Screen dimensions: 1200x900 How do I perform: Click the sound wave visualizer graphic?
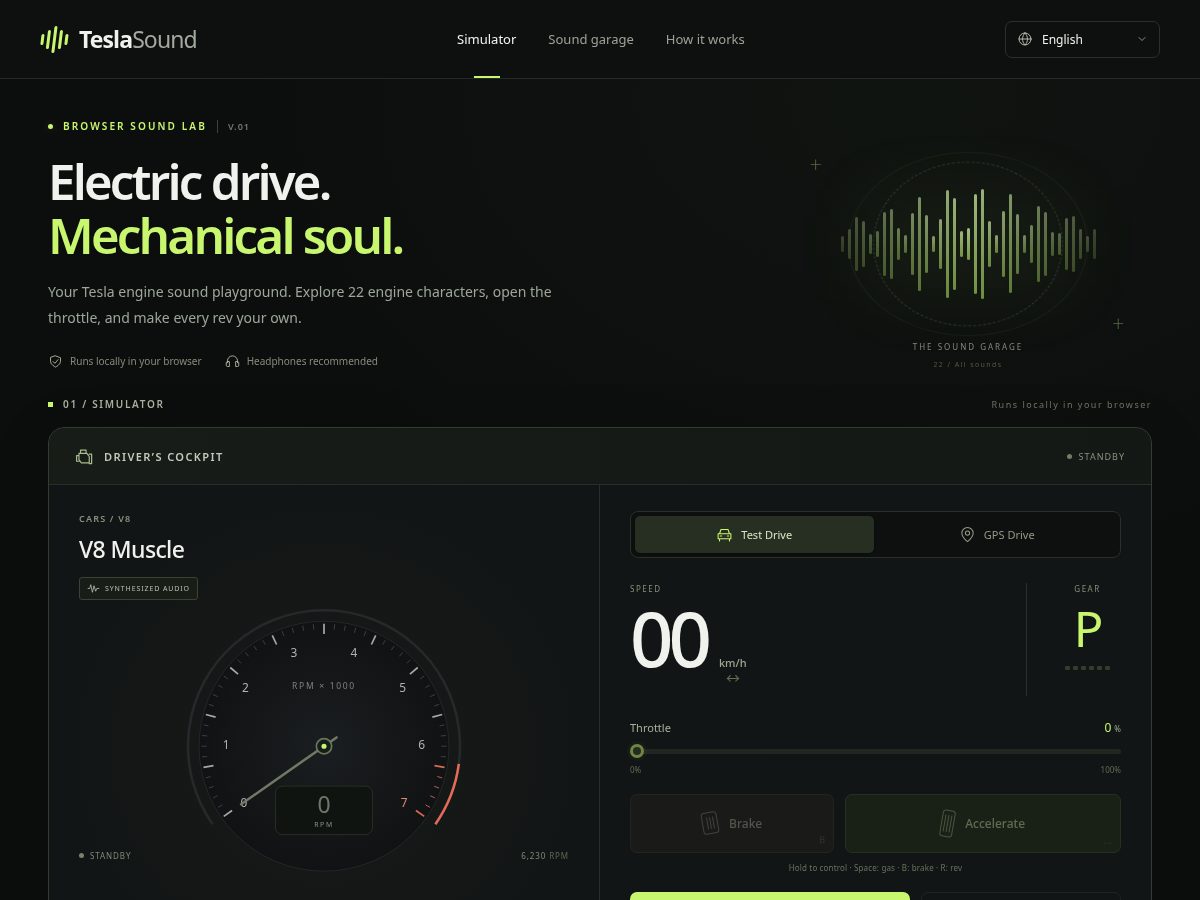pyautogui.click(x=968, y=244)
